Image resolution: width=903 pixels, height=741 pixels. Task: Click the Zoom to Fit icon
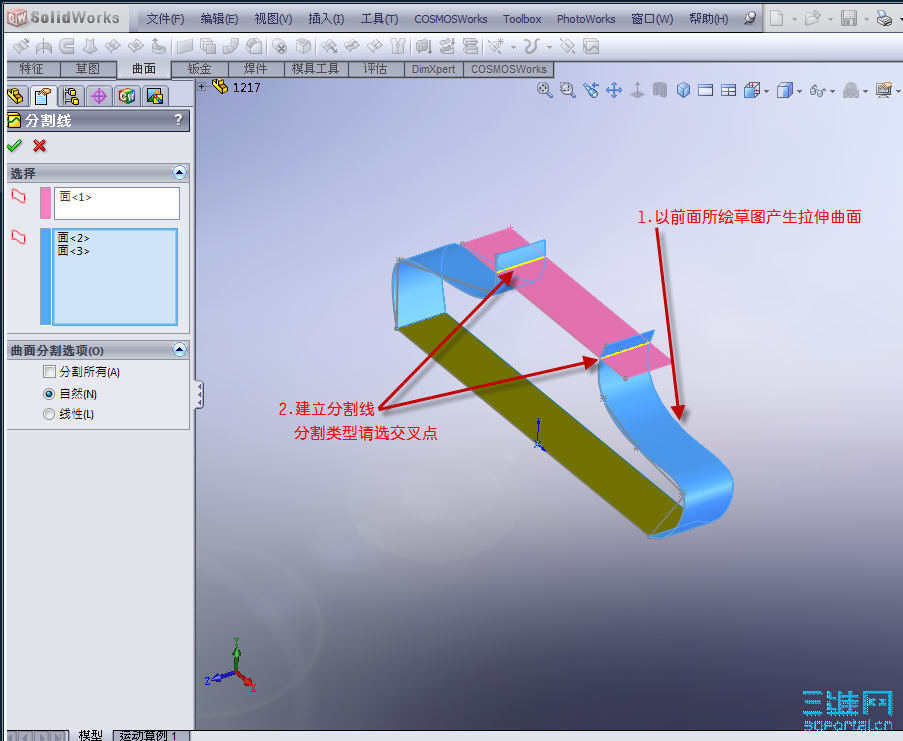point(544,90)
